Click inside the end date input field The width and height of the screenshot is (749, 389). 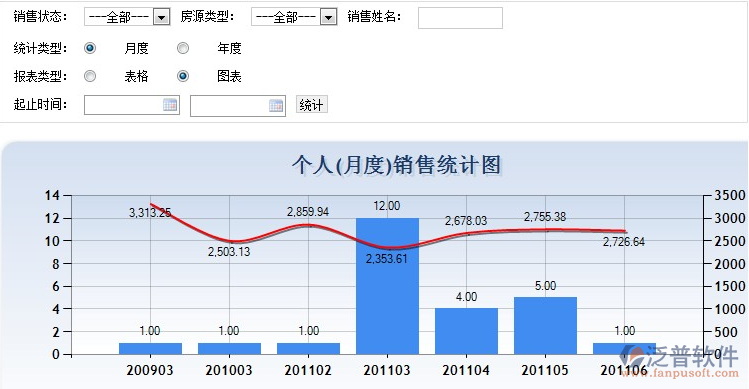coord(238,106)
